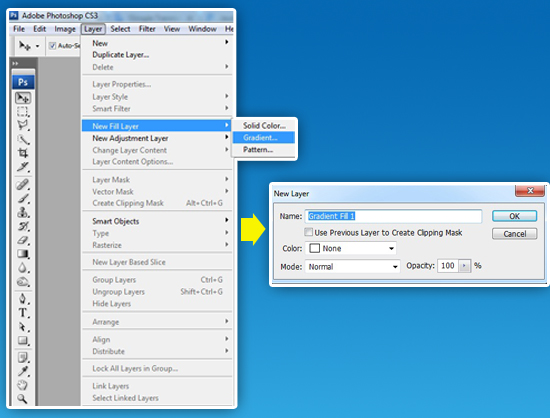Click OK in New Layer dialog
Image resolution: width=550 pixels, height=418 pixels.
pyautogui.click(x=514, y=216)
